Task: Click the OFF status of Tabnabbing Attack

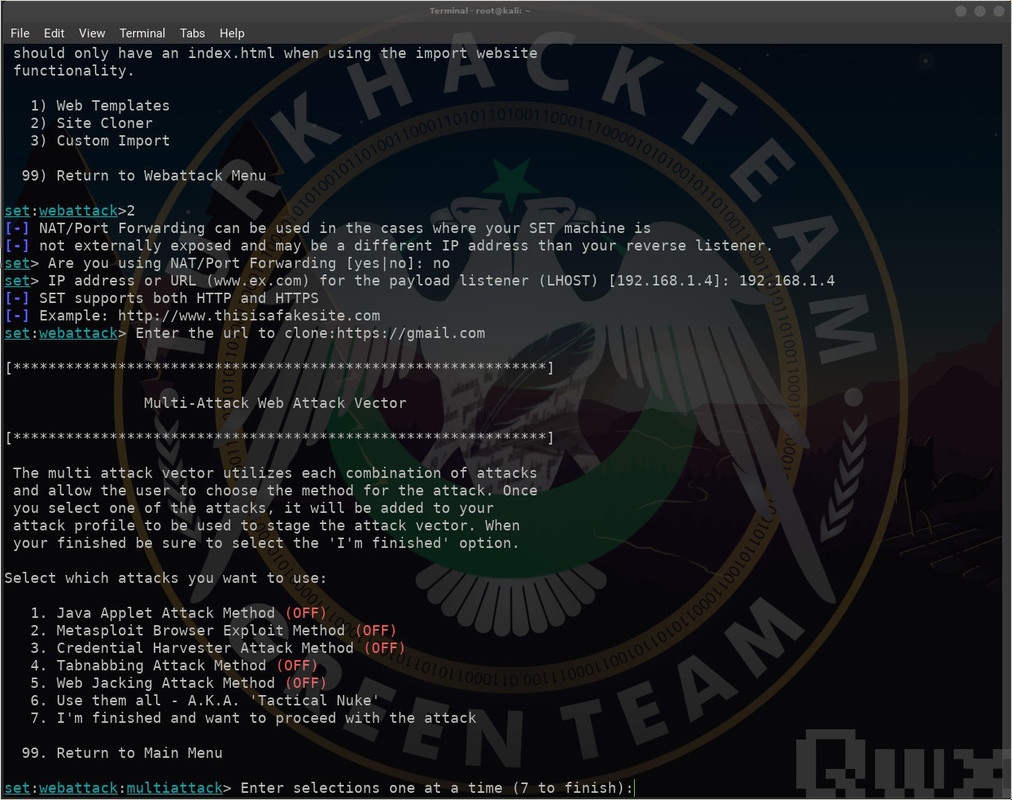Action: pos(297,665)
